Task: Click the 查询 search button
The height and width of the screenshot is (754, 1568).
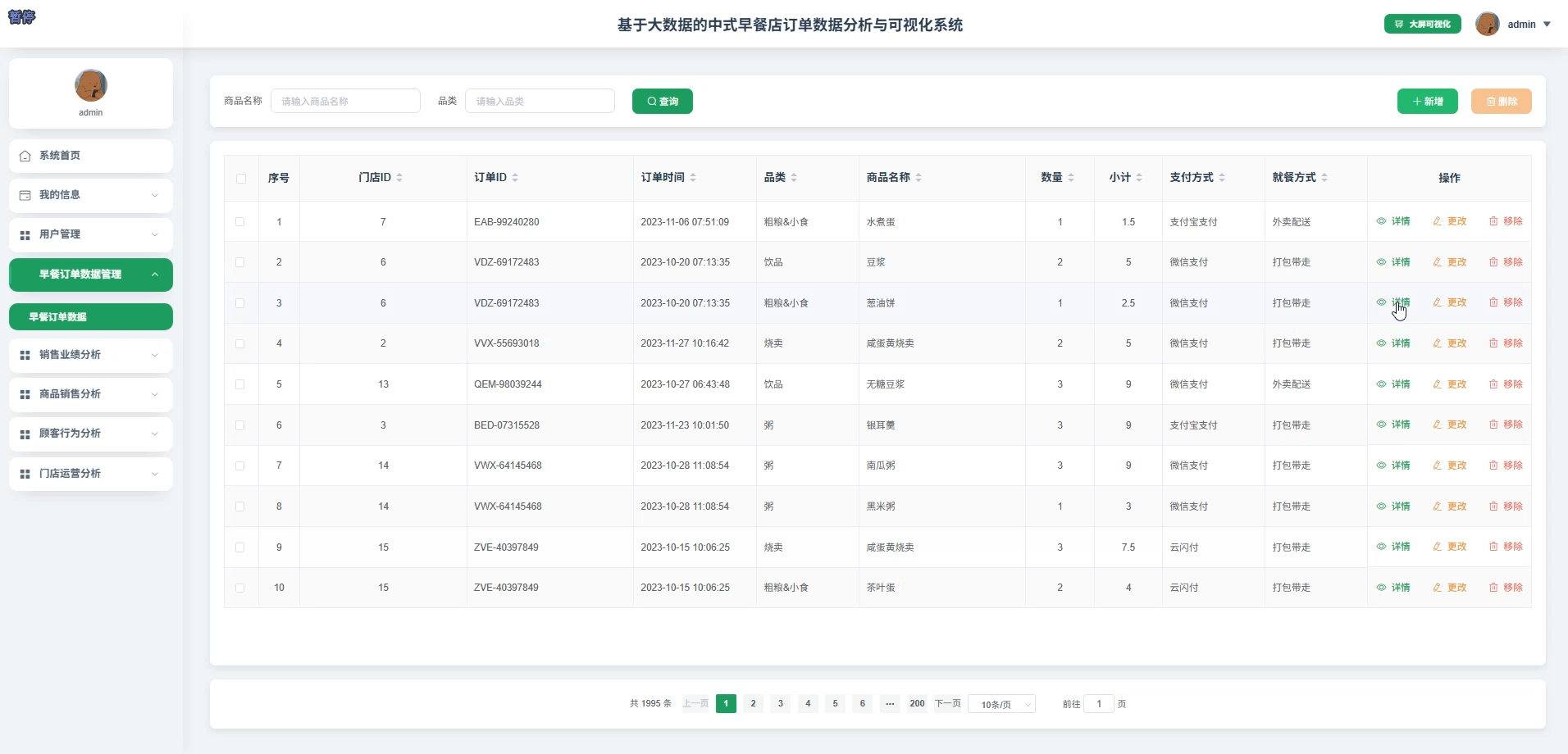Action: (x=663, y=102)
